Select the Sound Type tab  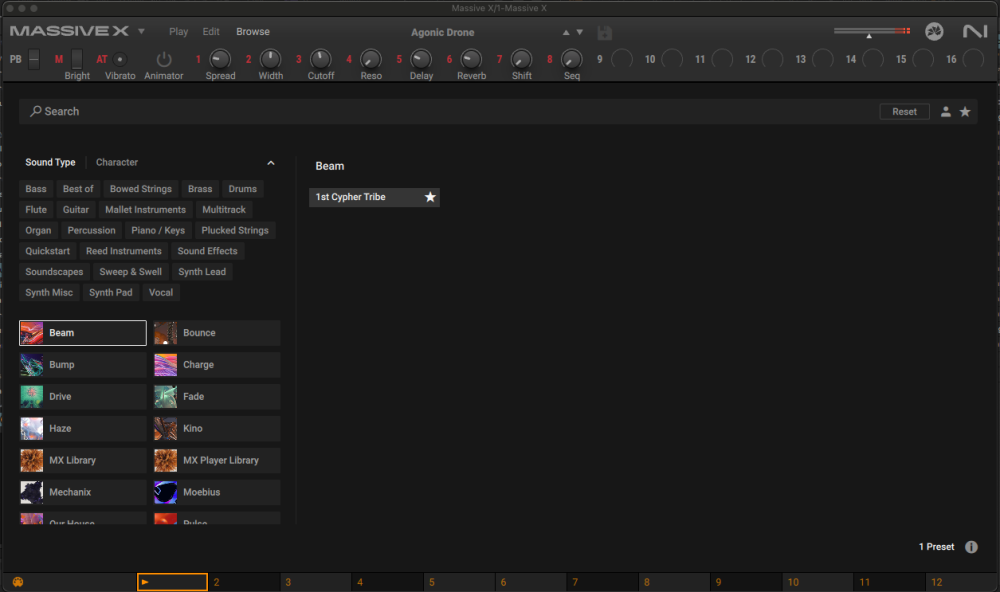(x=50, y=162)
